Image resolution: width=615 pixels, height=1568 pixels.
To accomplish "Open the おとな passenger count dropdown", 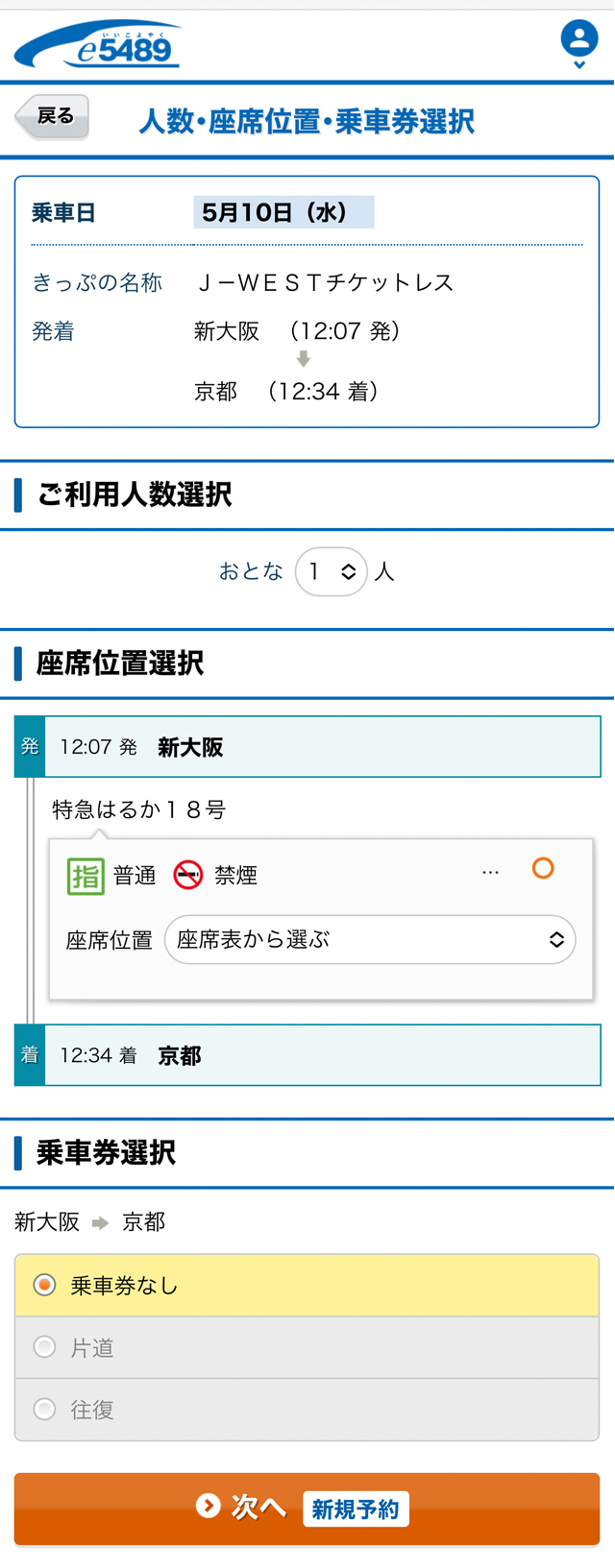I will (332, 571).
